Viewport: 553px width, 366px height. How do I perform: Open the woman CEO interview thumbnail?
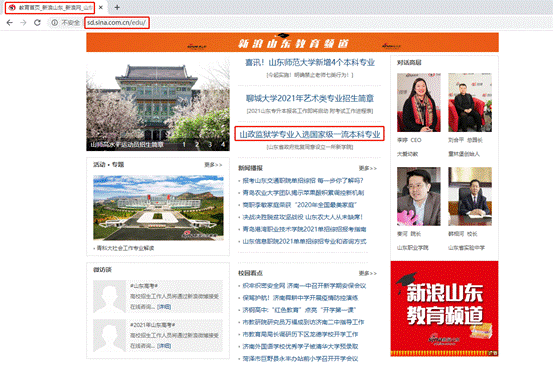(x=419, y=103)
